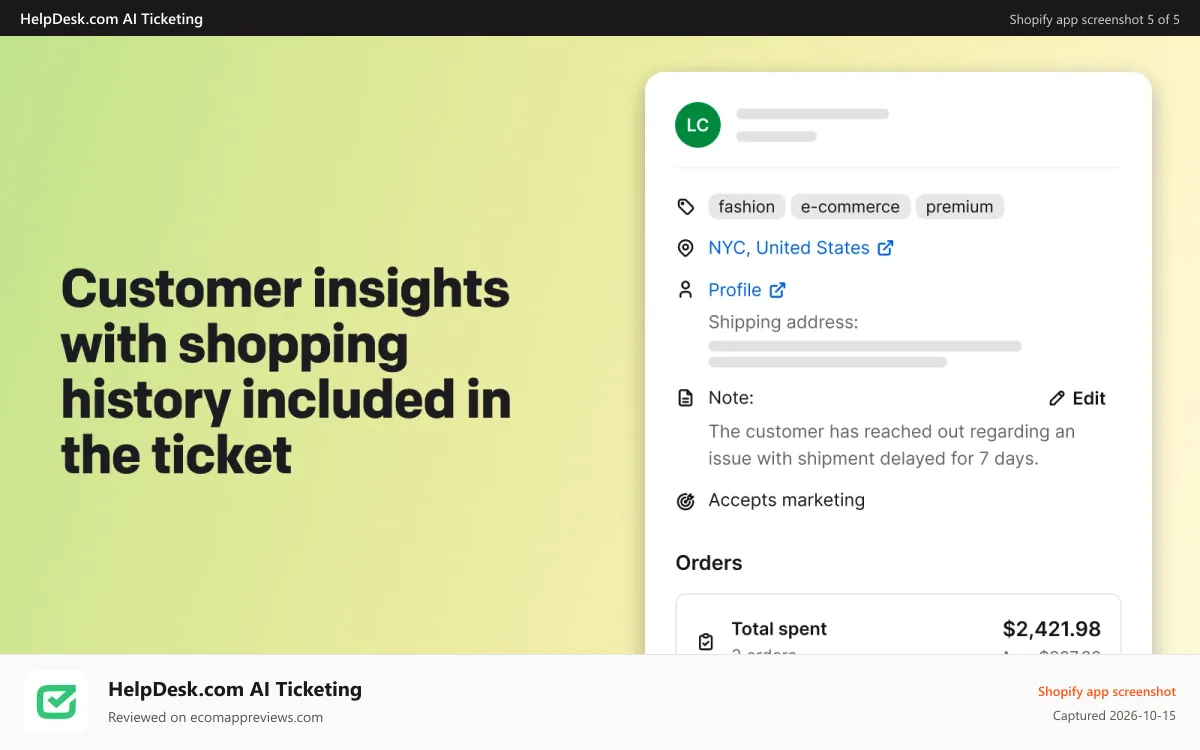Click the Note: label
Viewport: 1200px width, 750px height.
tap(731, 398)
